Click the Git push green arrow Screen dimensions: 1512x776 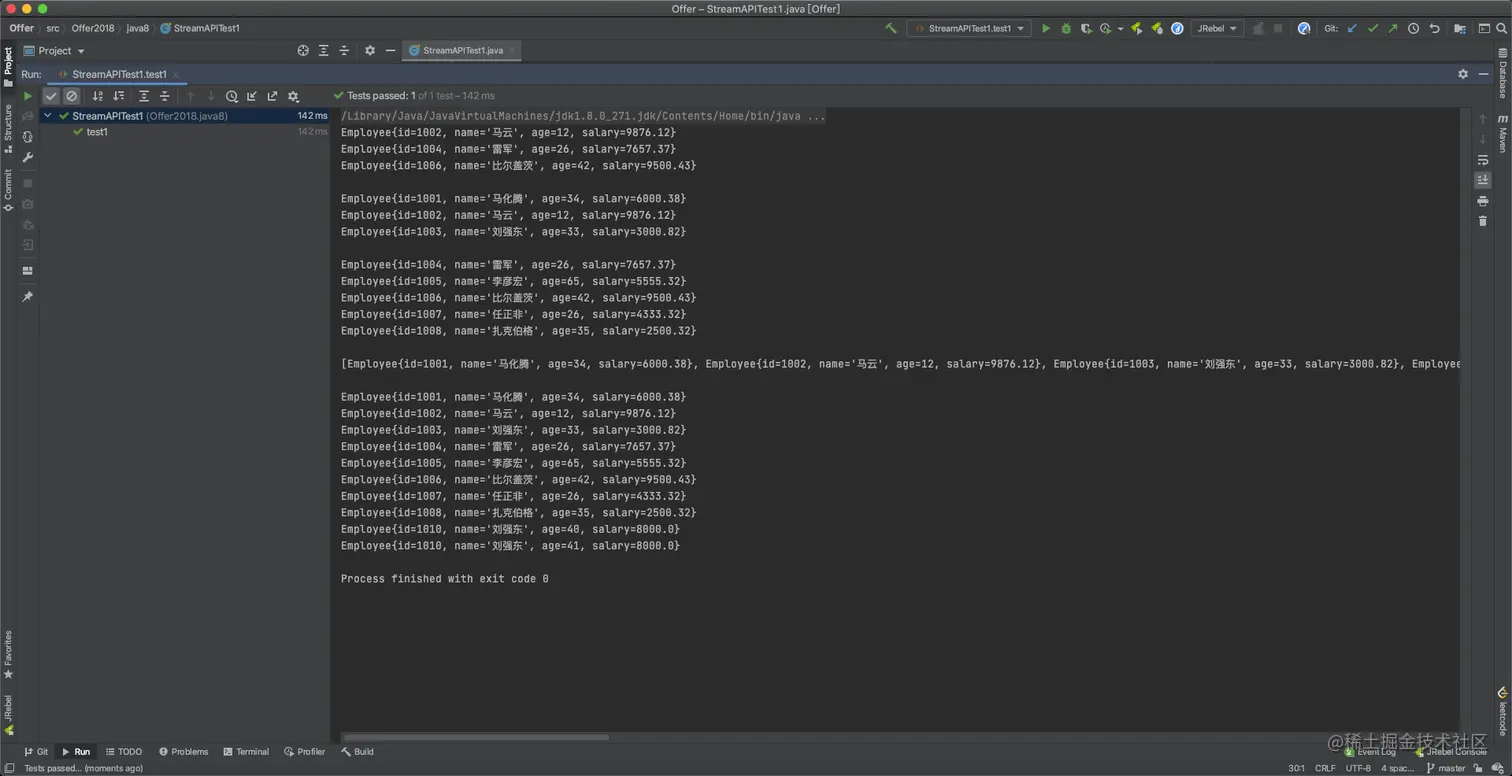click(1393, 29)
